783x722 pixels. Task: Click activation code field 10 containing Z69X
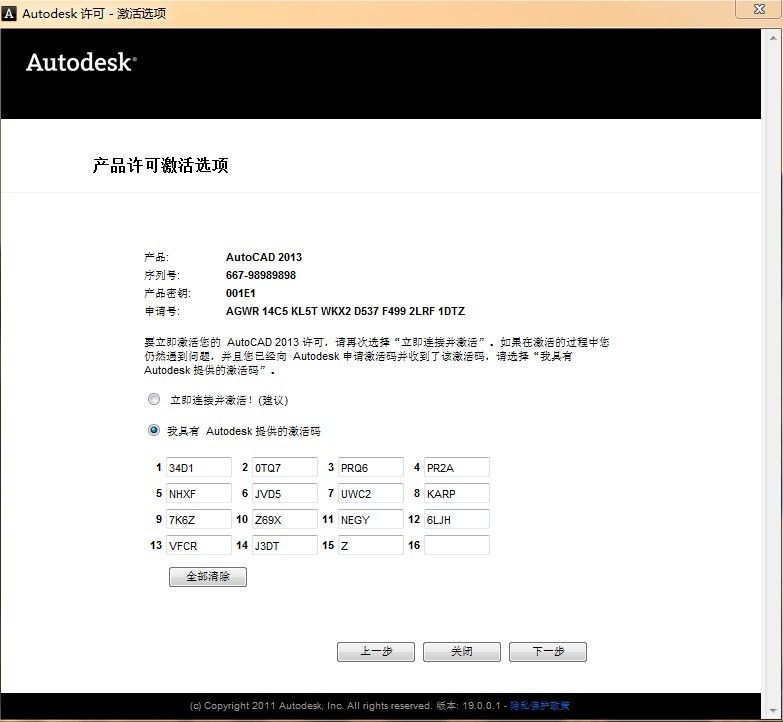[285, 519]
